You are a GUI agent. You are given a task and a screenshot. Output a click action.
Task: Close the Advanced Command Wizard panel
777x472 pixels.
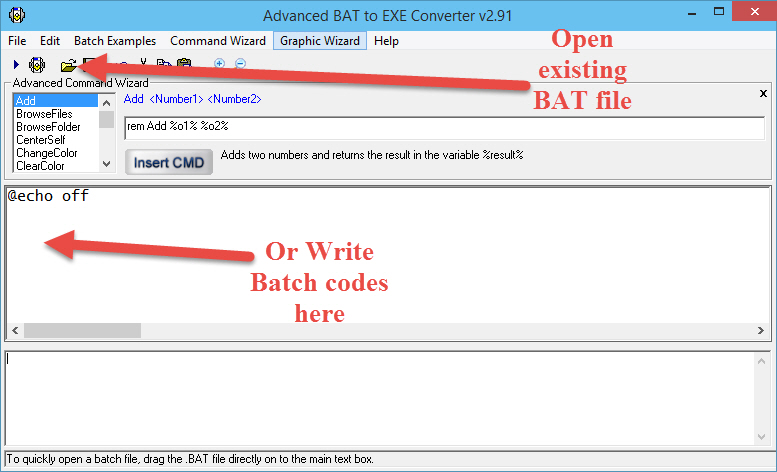pos(763,93)
